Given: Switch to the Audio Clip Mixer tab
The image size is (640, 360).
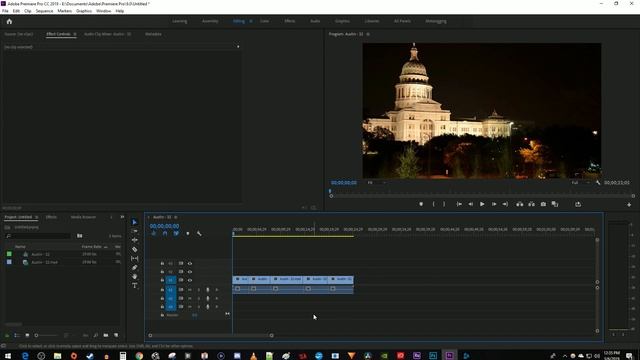Looking at the screenshot, I should 107,34.
